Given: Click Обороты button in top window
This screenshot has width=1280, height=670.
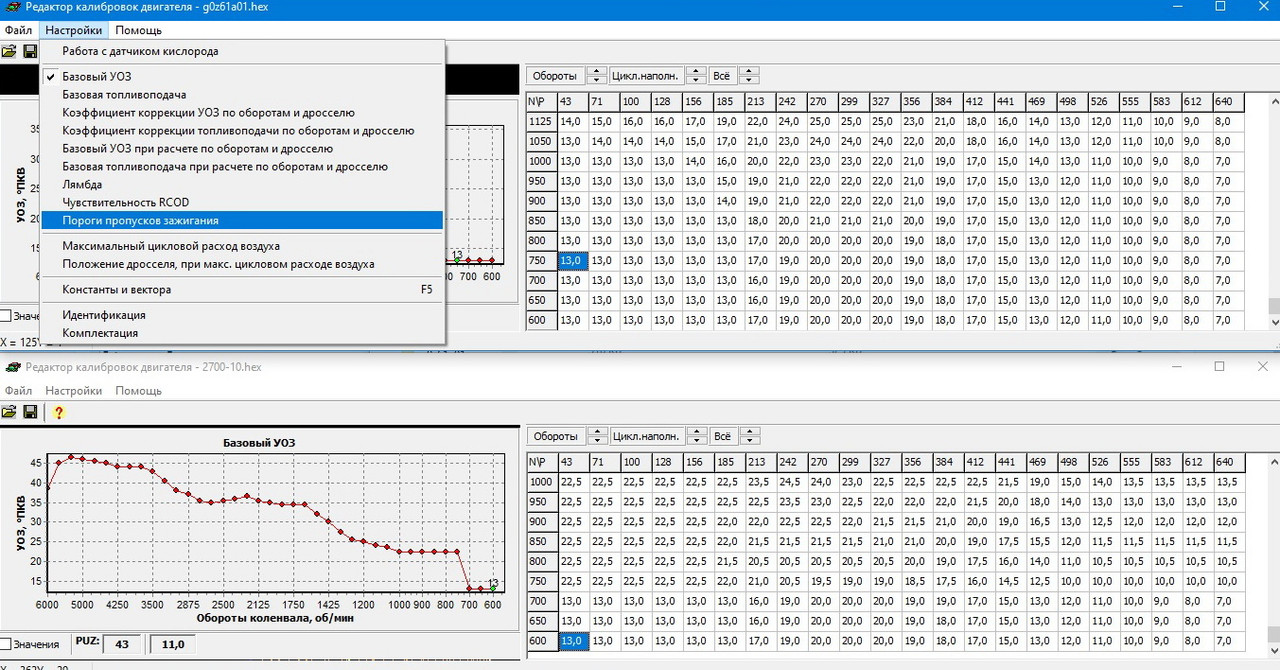Looking at the screenshot, I should click(554, 76).
